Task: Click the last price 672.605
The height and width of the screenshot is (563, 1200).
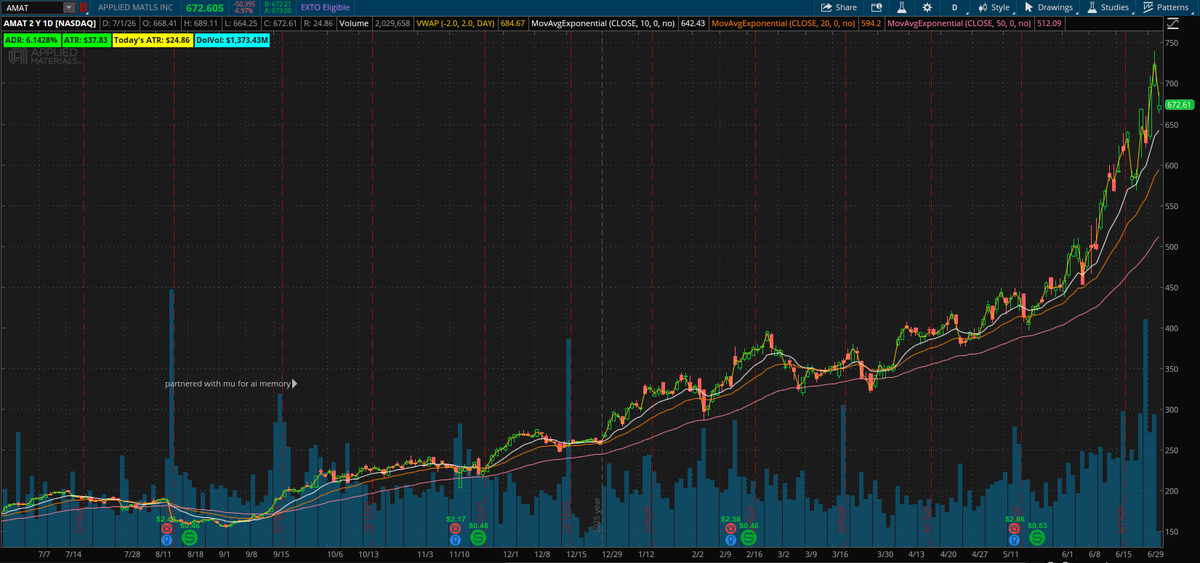Action: pyautogui.click(x=205, y=7)
